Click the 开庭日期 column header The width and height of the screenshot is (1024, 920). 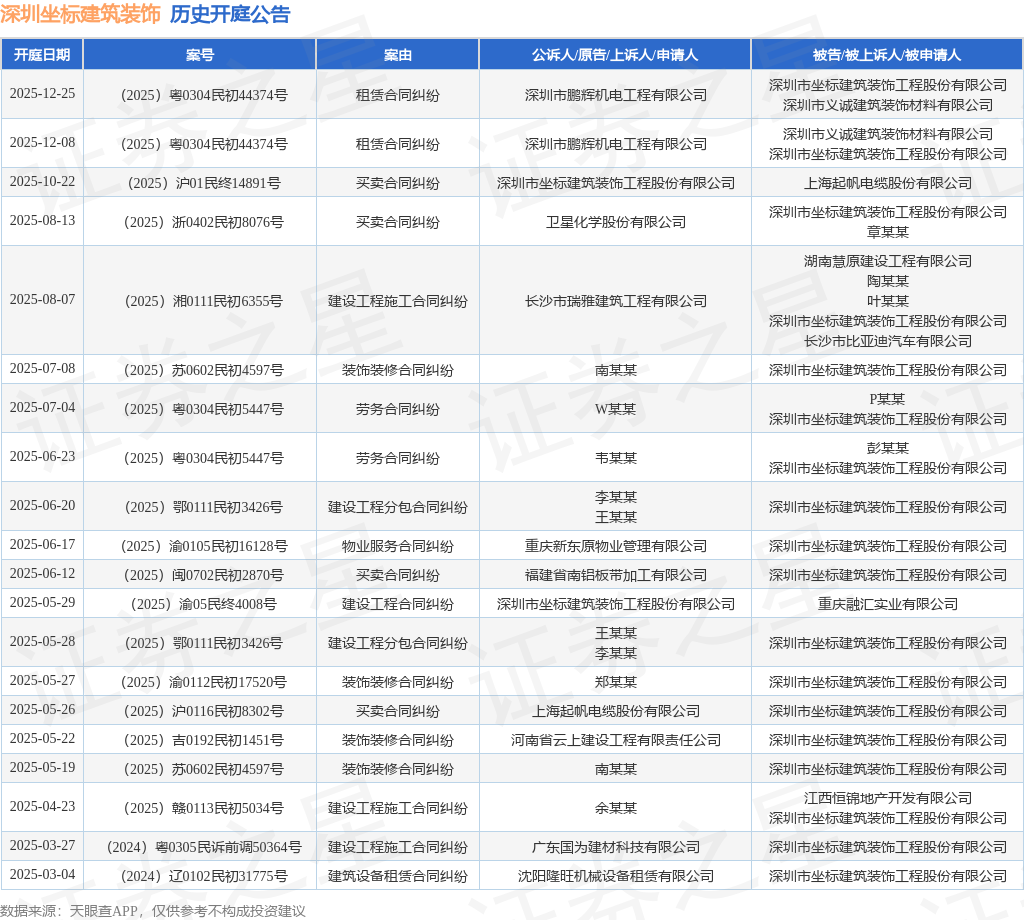point(42,55)
